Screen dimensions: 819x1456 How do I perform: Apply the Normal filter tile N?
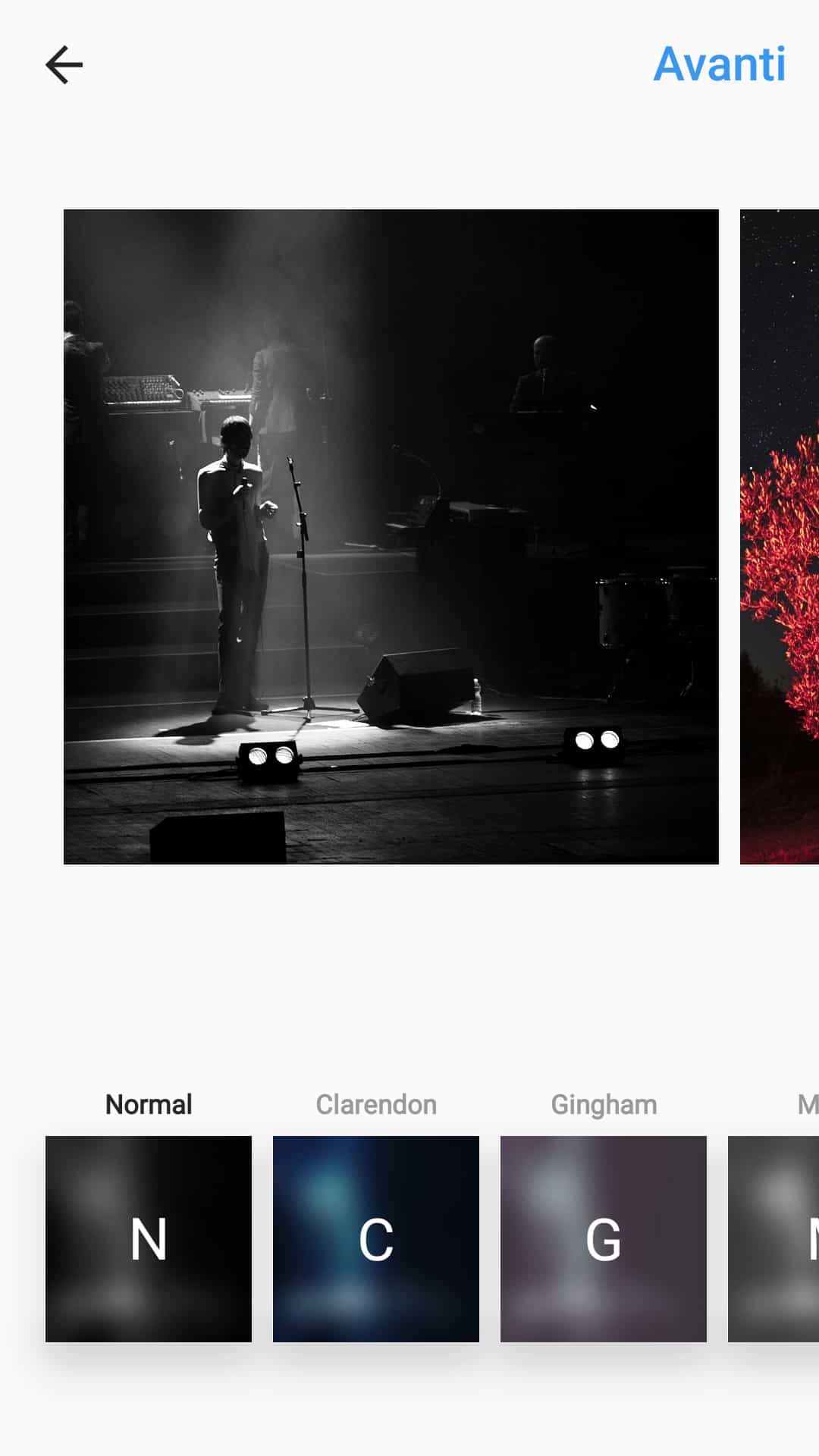(x=149, y=1238)
